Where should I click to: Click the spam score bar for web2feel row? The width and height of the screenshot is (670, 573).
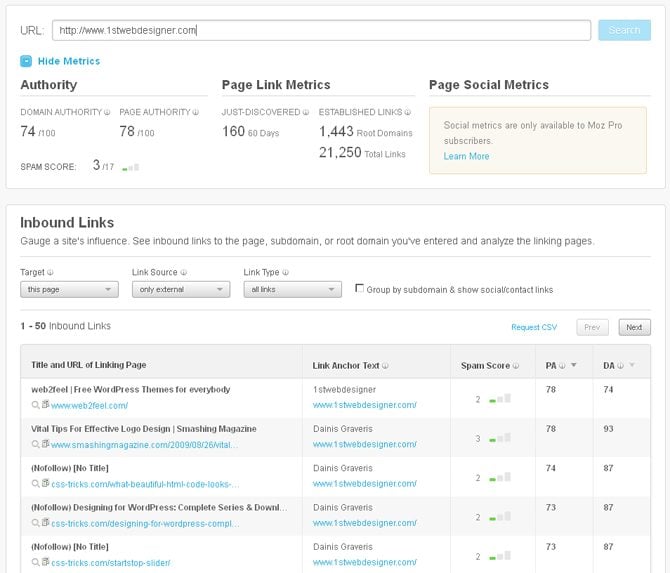[500, 399]
